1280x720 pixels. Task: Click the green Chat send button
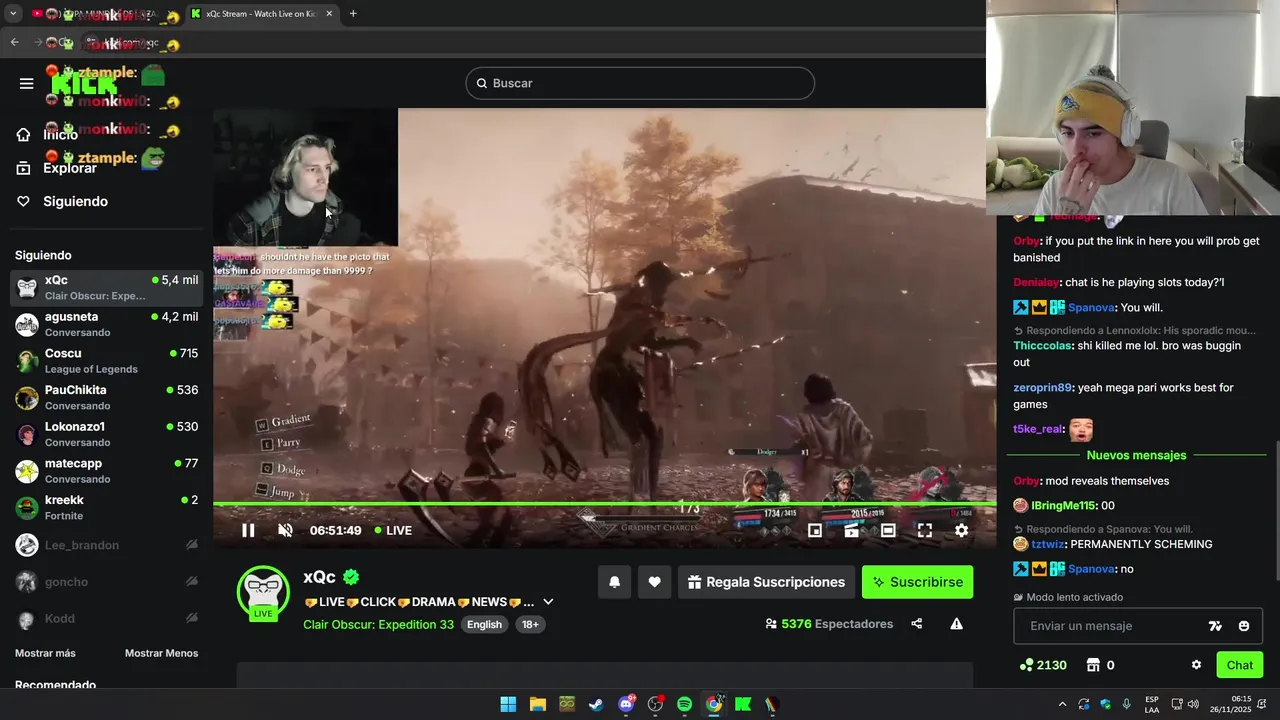[1240, 665]
